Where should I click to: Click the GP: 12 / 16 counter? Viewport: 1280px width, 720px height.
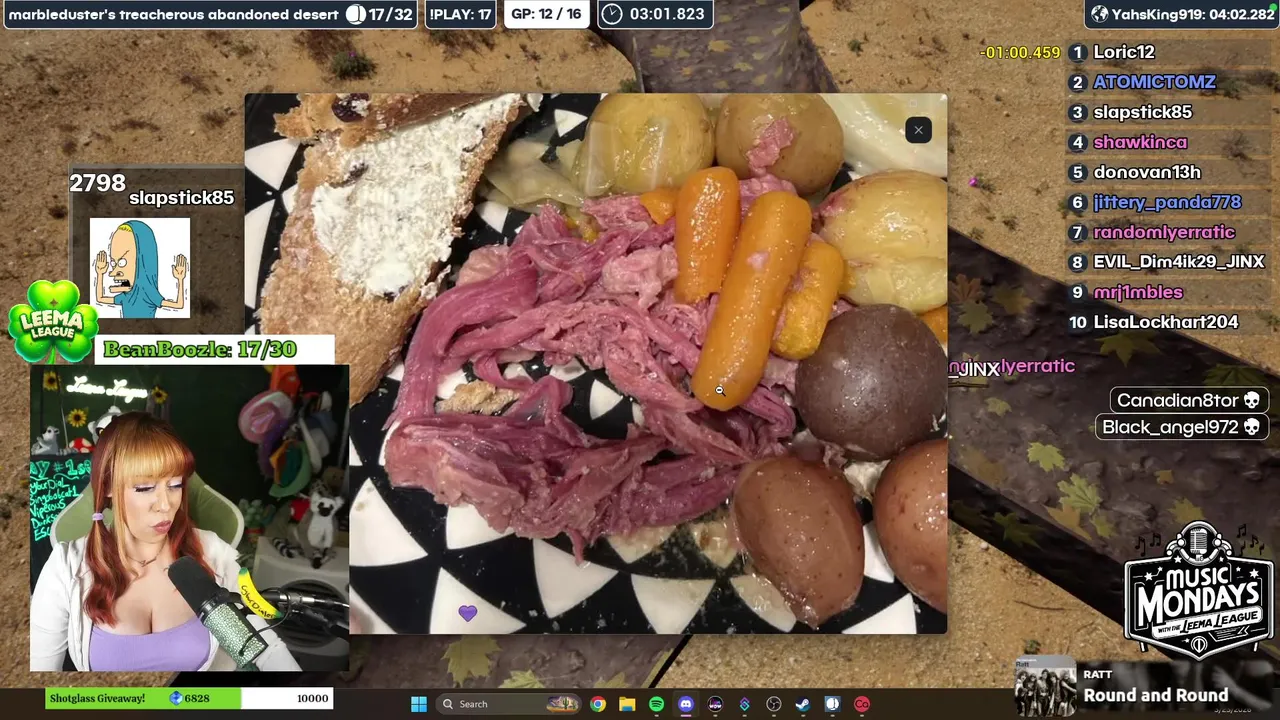tap(546, 14)
